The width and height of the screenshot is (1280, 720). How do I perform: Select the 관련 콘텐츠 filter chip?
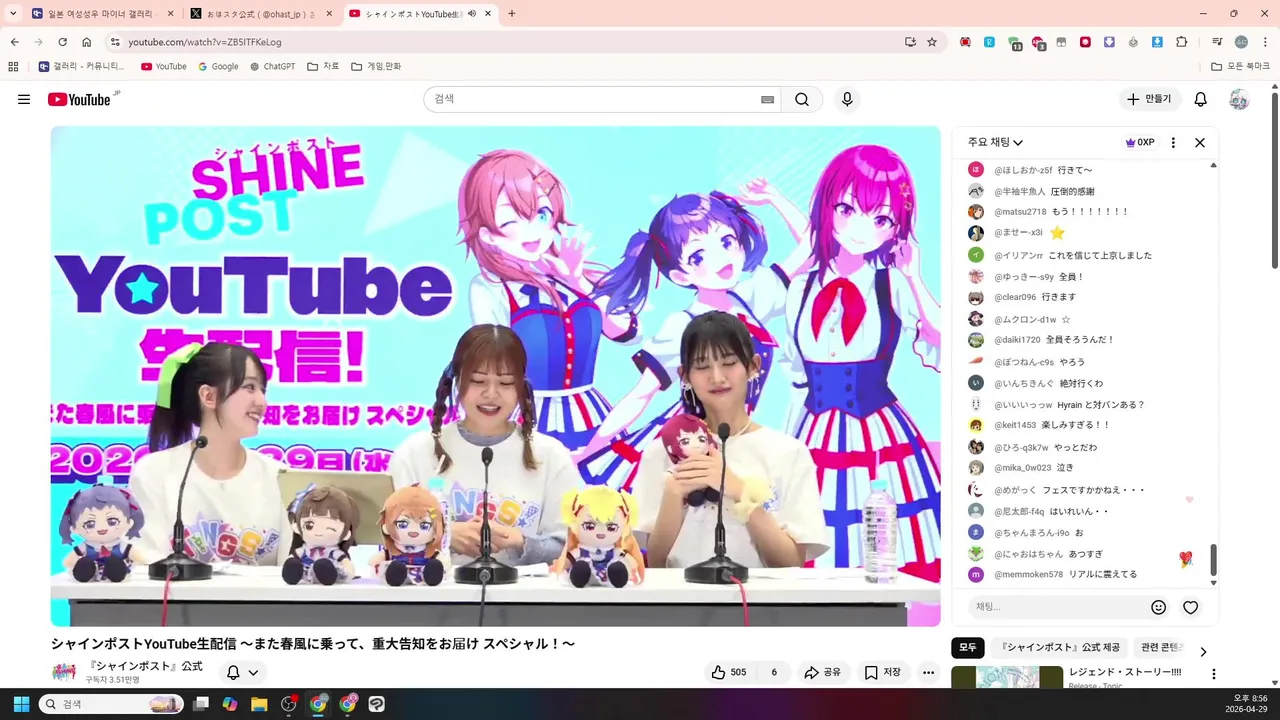(x=1161, y=648)
